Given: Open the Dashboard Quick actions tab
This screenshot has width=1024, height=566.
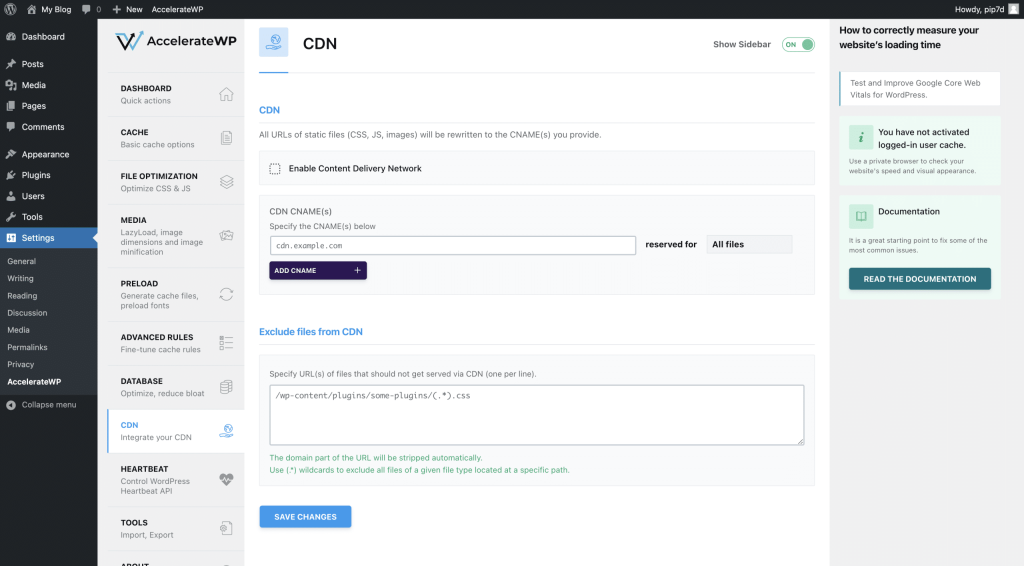Looking at the screenshot, I should point(176,94).
